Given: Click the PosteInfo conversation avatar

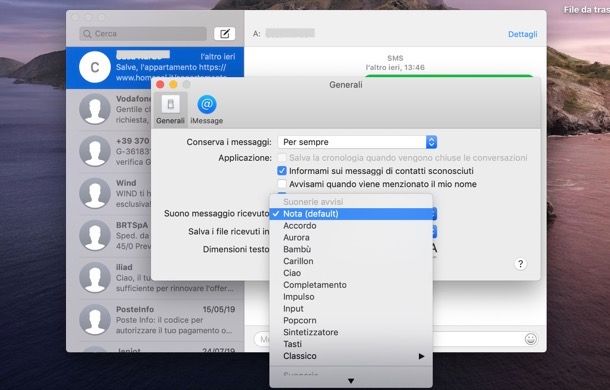Looking at the screenshot, I should tap(95, 320).
